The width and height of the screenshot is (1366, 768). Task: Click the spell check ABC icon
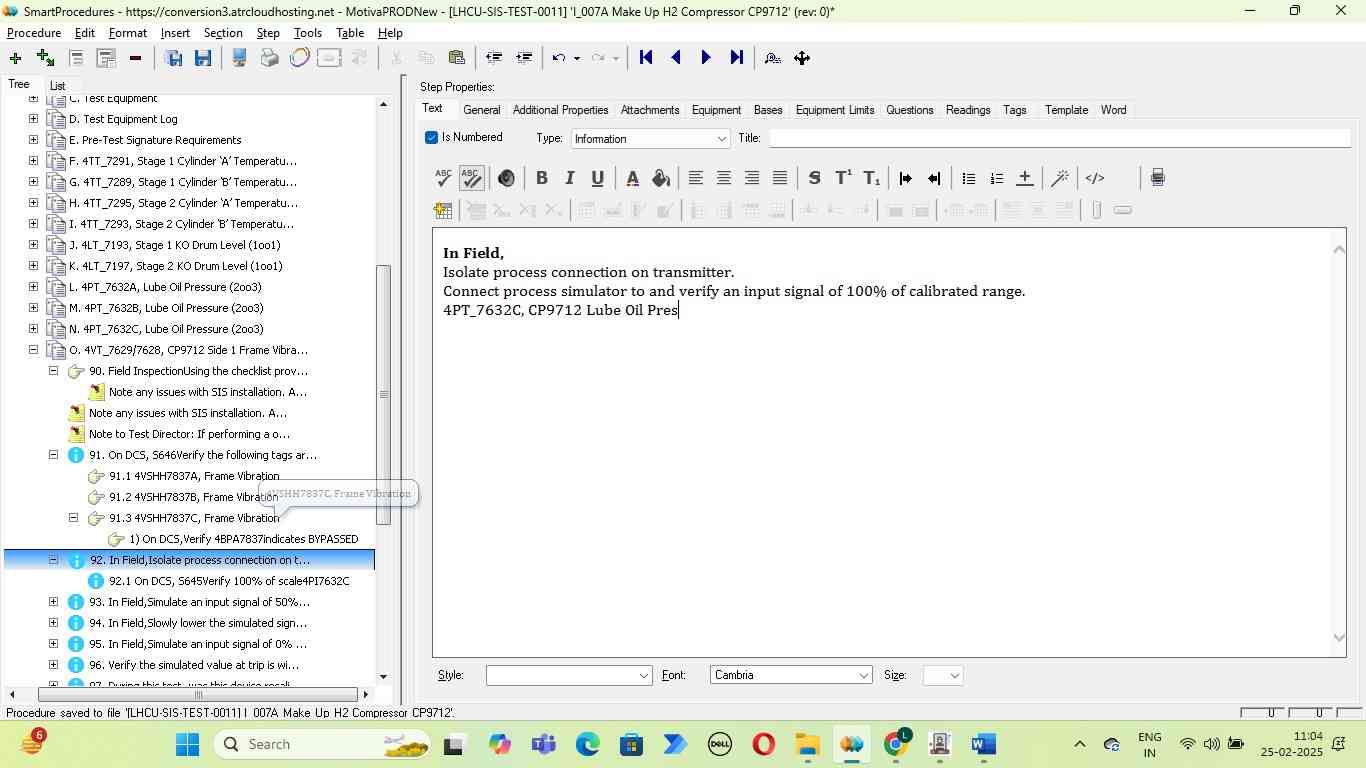click(x=444, y=178)
